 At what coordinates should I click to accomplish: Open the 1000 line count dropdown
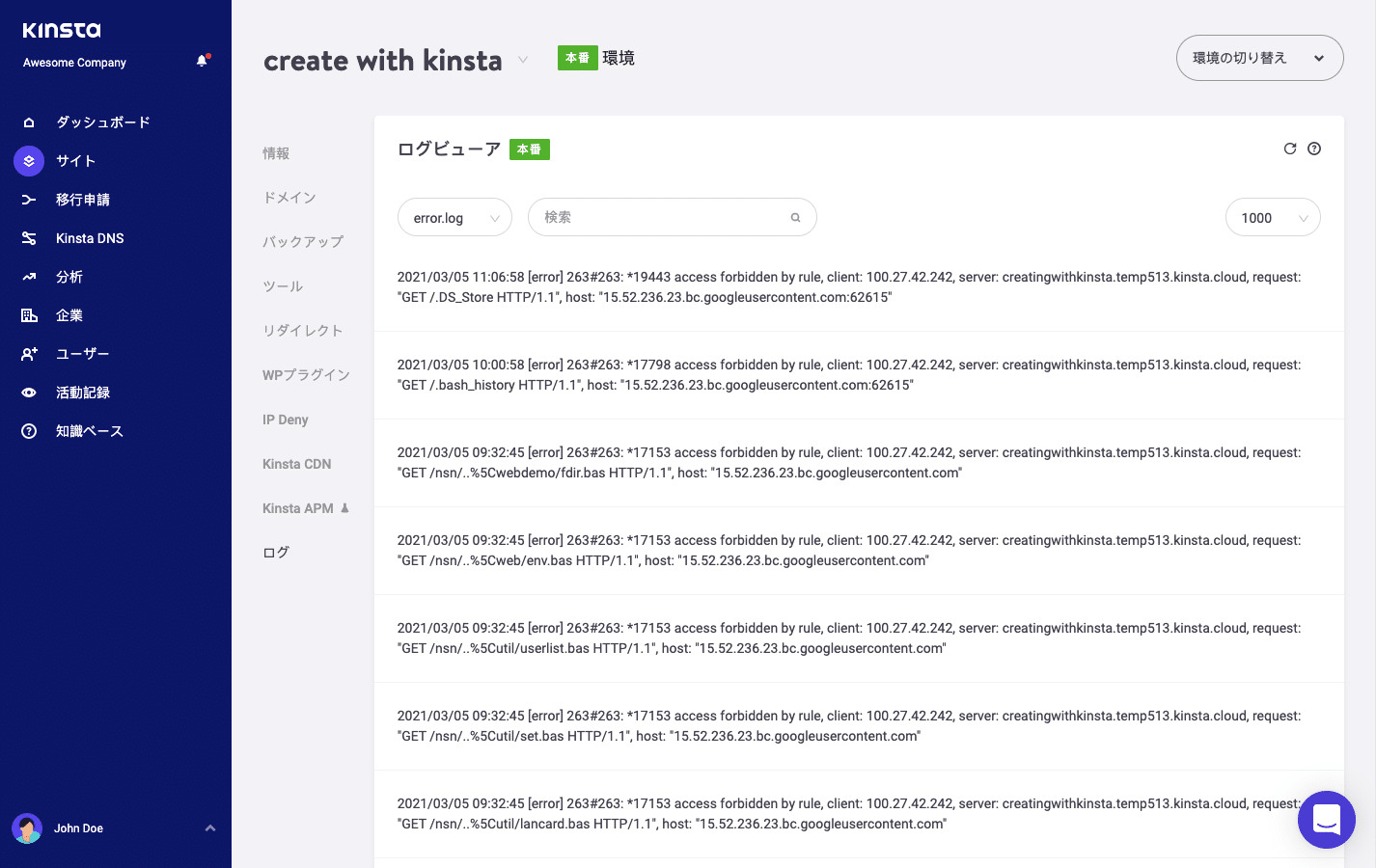pyautogui.click(x=1272, y=217)
